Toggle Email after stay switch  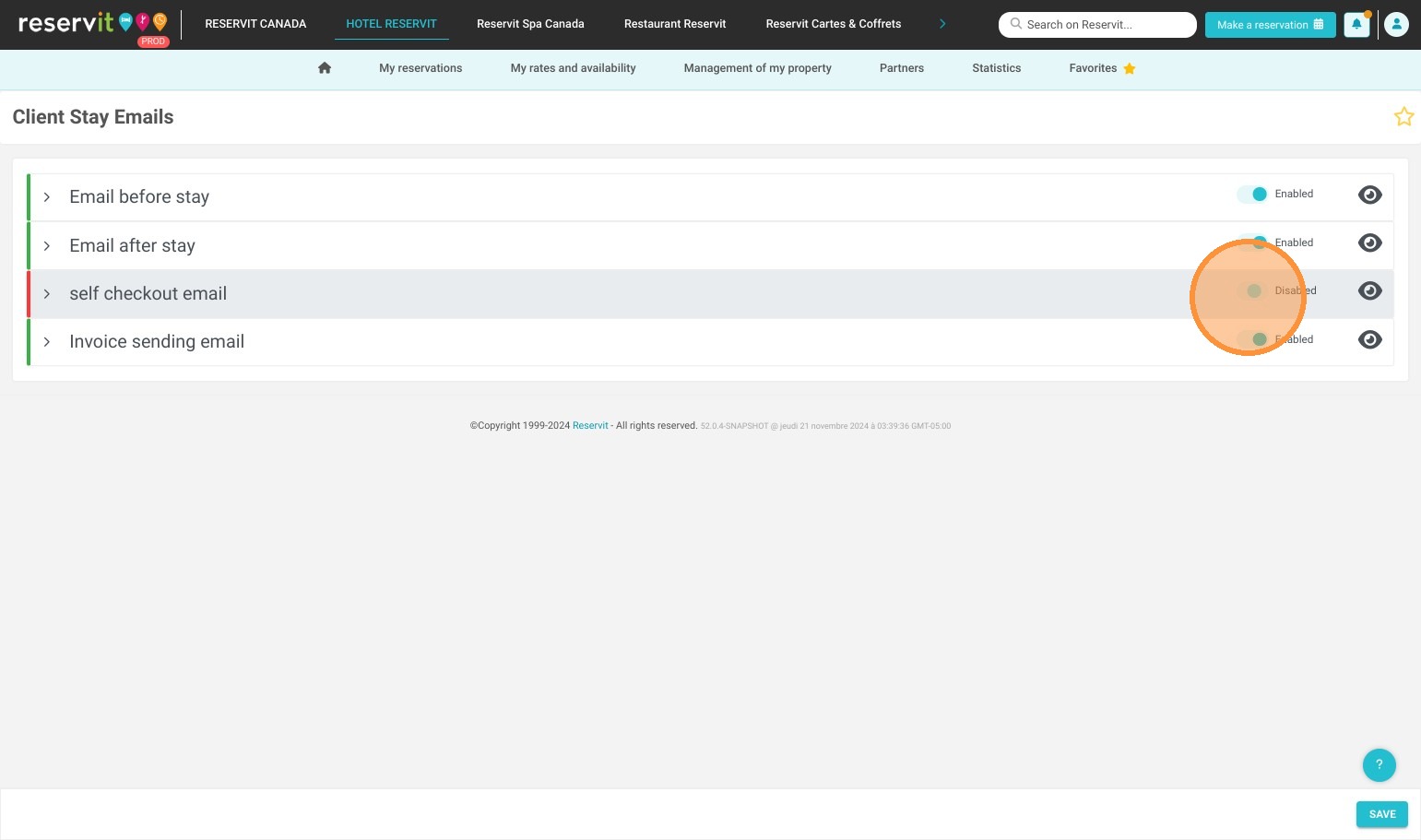pyautogui.click(x=1252, y=243)
